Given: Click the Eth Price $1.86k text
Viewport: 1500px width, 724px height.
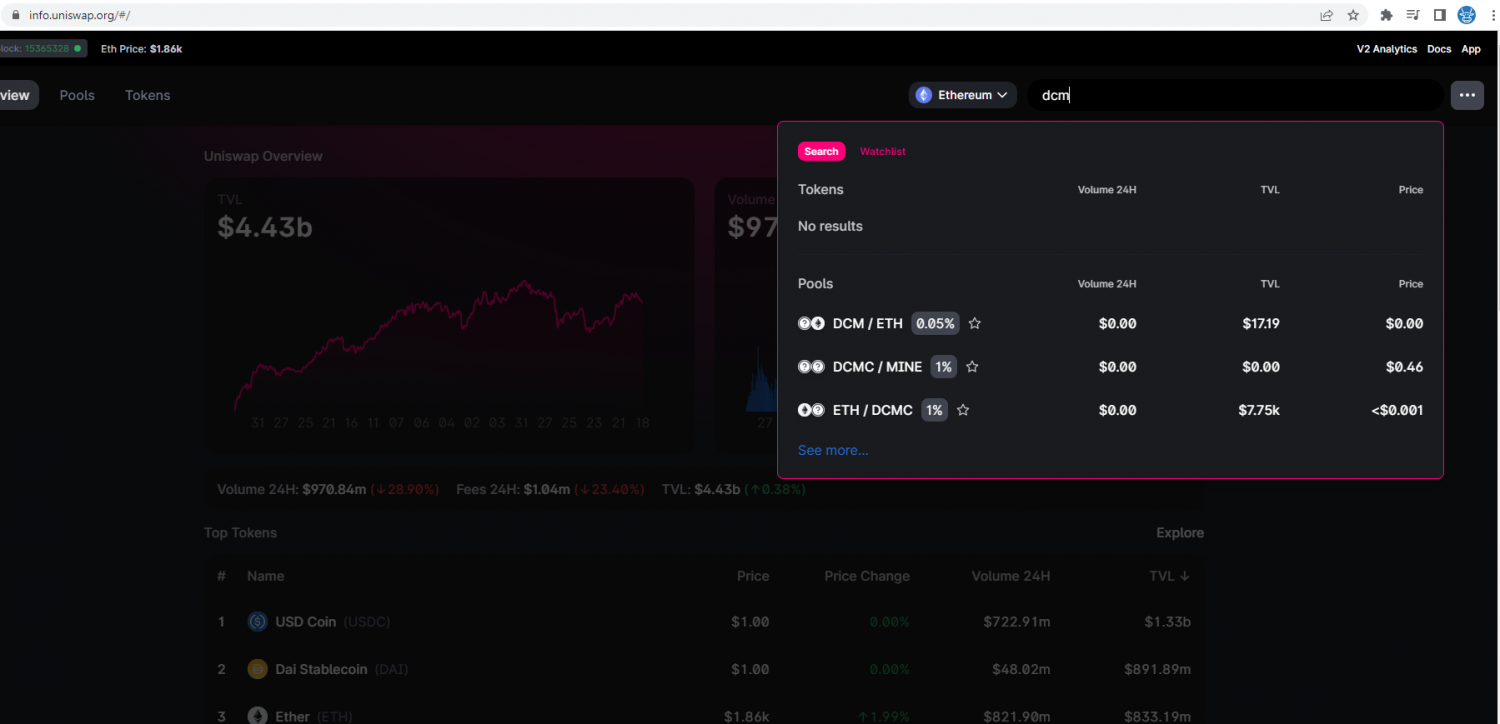Looking at the screenshot, I should 141,49.
